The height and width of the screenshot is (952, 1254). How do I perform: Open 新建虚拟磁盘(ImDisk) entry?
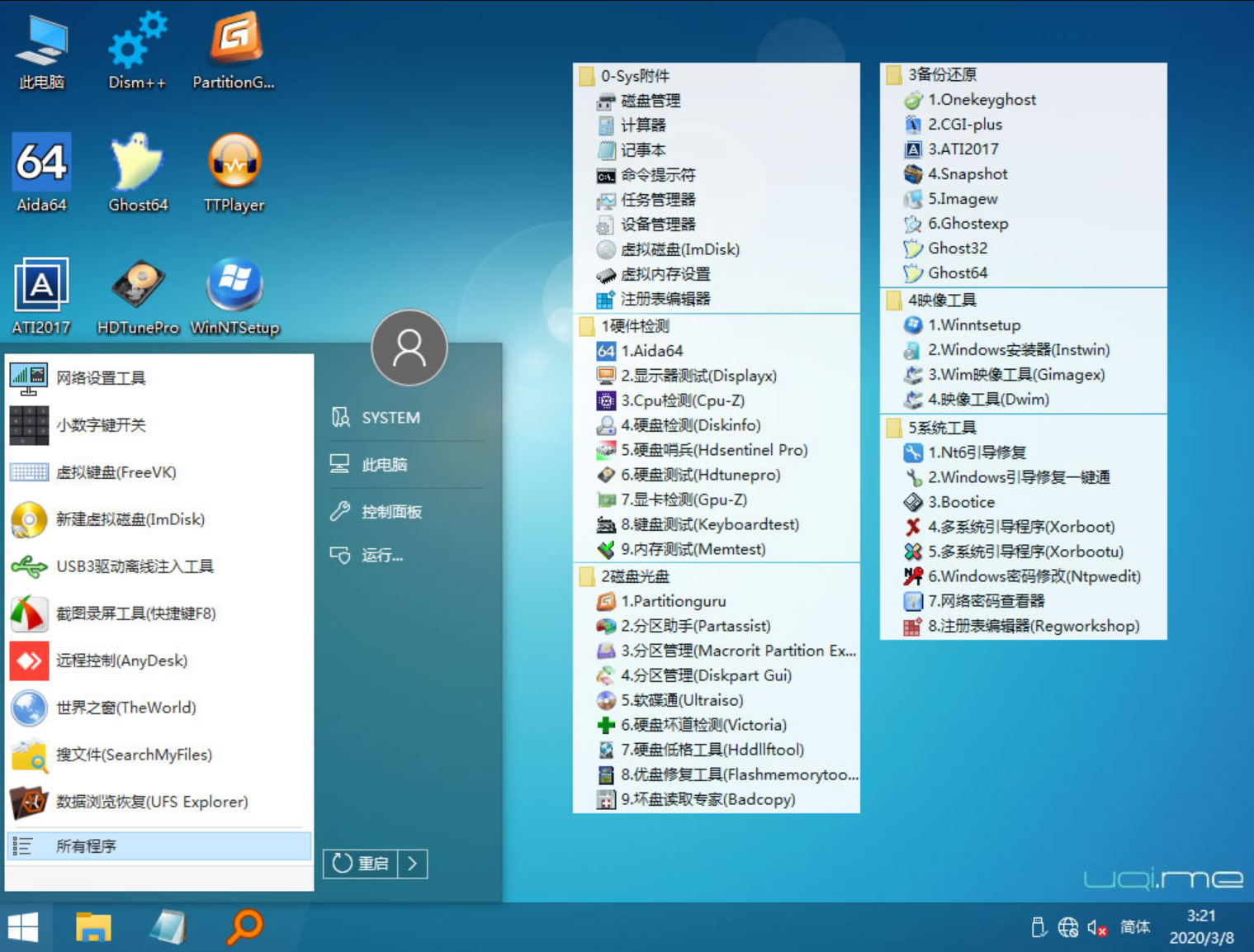pyautogui.click(x=159, y=519)
